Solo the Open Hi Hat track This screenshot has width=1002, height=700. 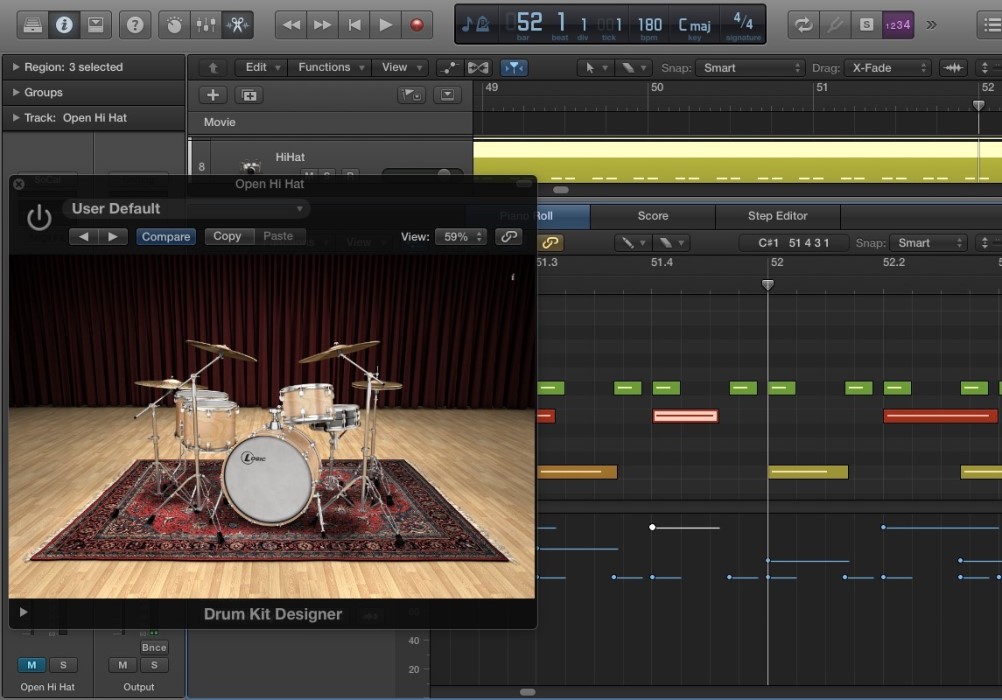point(64,665)
